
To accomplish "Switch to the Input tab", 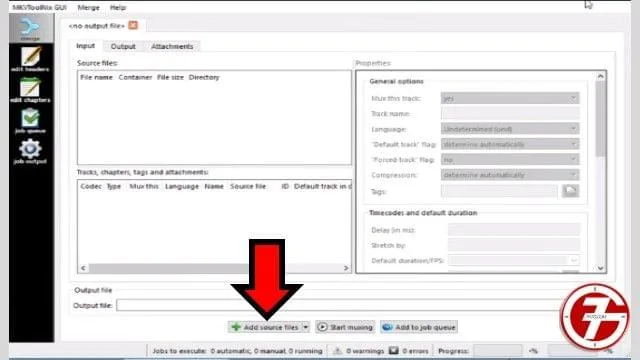I will (86, 46).
